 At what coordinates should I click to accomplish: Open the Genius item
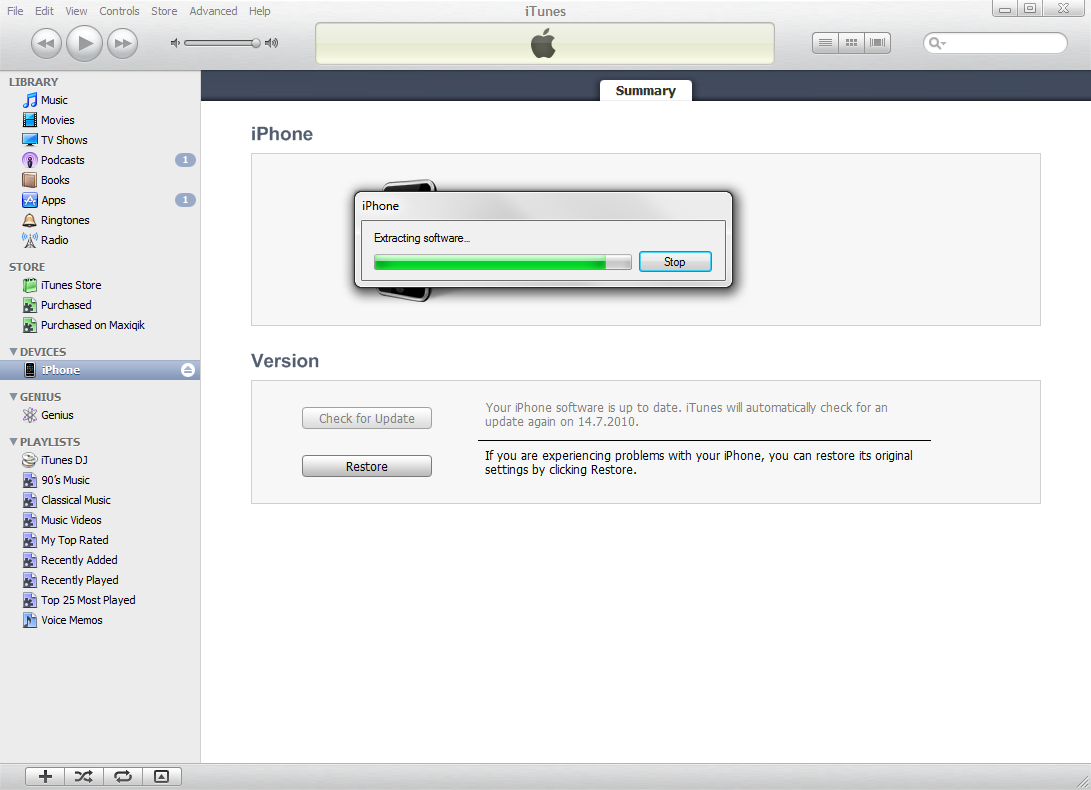pyautogui.click(x=57, y=416)
